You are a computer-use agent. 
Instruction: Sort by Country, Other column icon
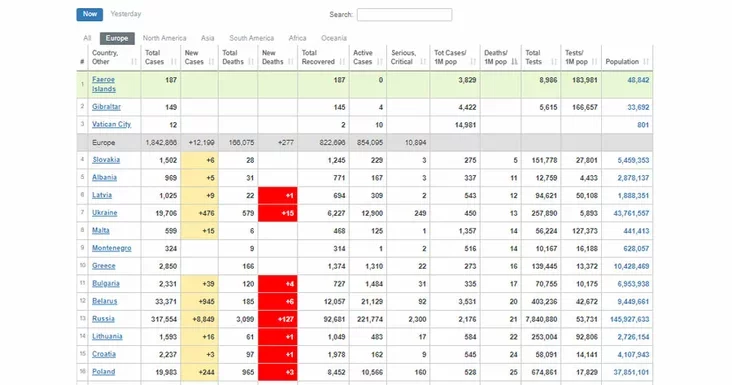(x=134, y=62)
